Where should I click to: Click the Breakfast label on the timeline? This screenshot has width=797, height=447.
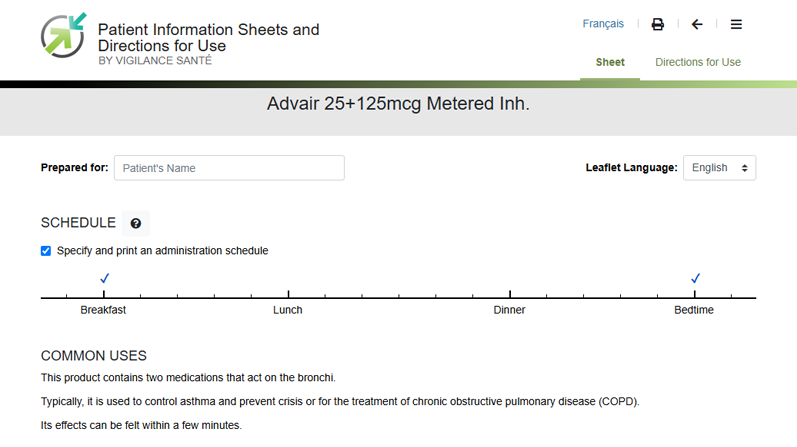103,310
